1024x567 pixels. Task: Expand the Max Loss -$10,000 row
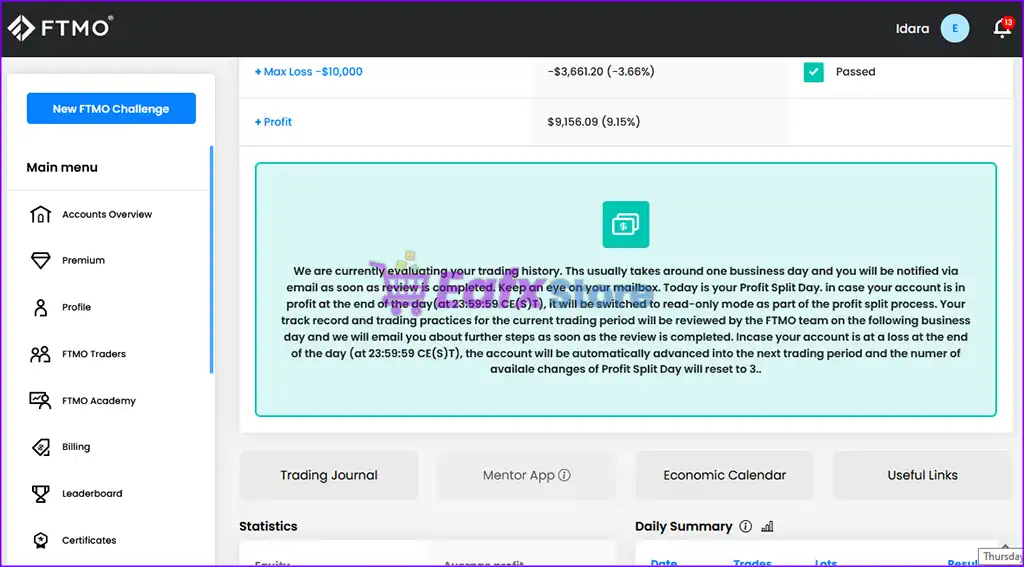(x=308, y=72)
